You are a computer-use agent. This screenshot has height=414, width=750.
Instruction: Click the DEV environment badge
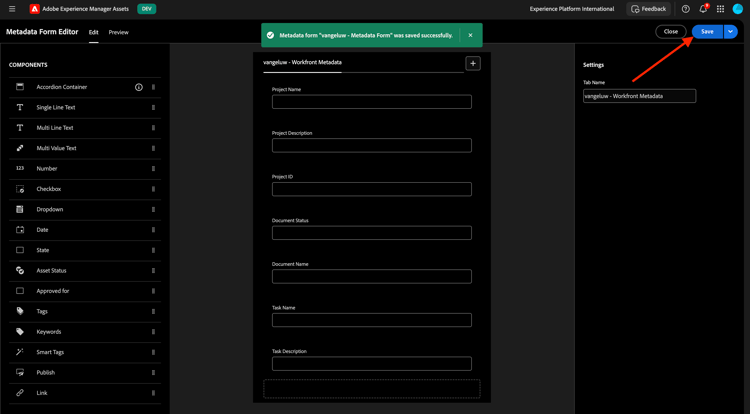click(x=146, y=9)
